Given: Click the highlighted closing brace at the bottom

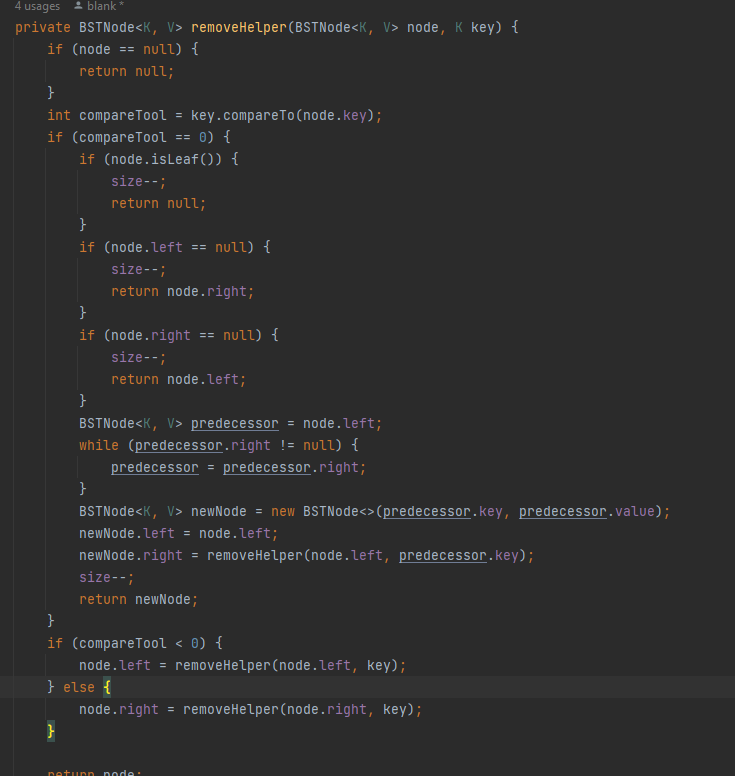Looking at the screenshot, I should tap(51, 731).
